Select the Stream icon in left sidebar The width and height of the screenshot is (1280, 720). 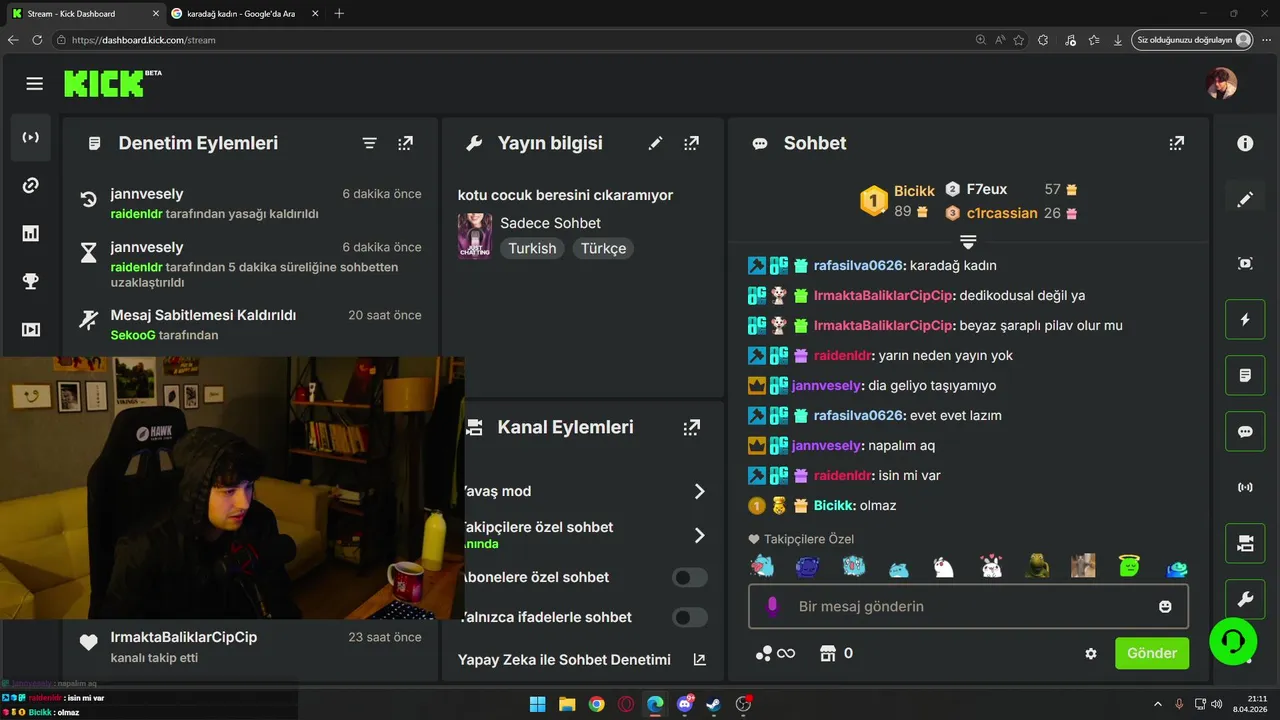tap(31, 137)
